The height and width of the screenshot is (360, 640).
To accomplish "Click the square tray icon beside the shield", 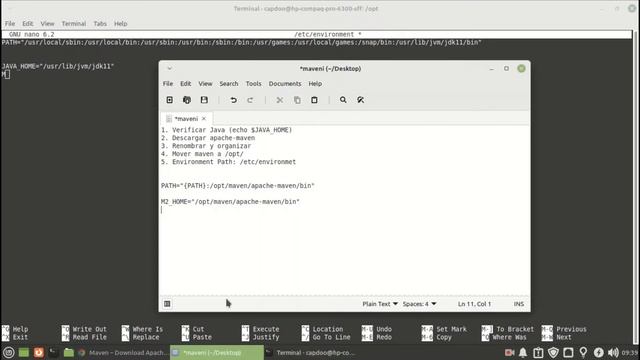I will pos(568,352).
